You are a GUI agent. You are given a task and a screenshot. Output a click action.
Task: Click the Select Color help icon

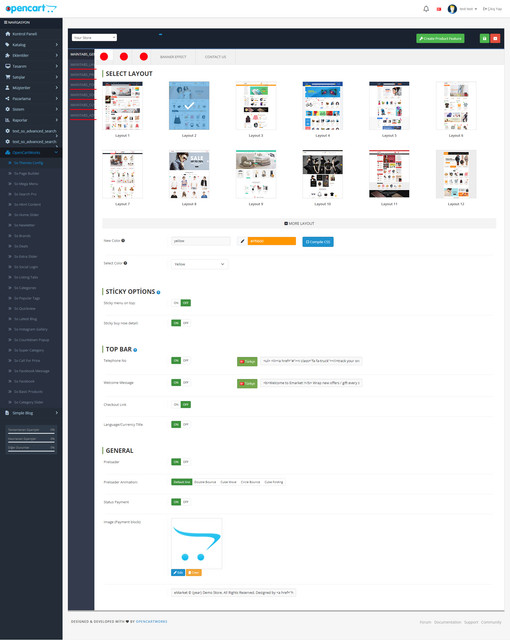[x=125, y=263]
